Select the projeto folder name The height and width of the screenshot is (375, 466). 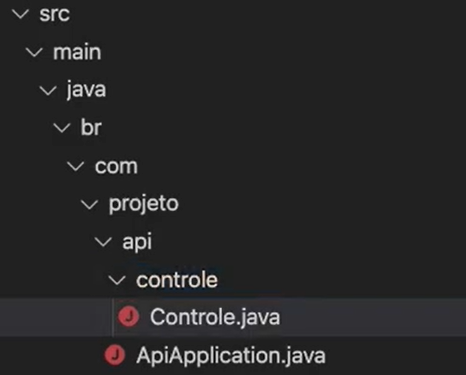tap(144, 204)
